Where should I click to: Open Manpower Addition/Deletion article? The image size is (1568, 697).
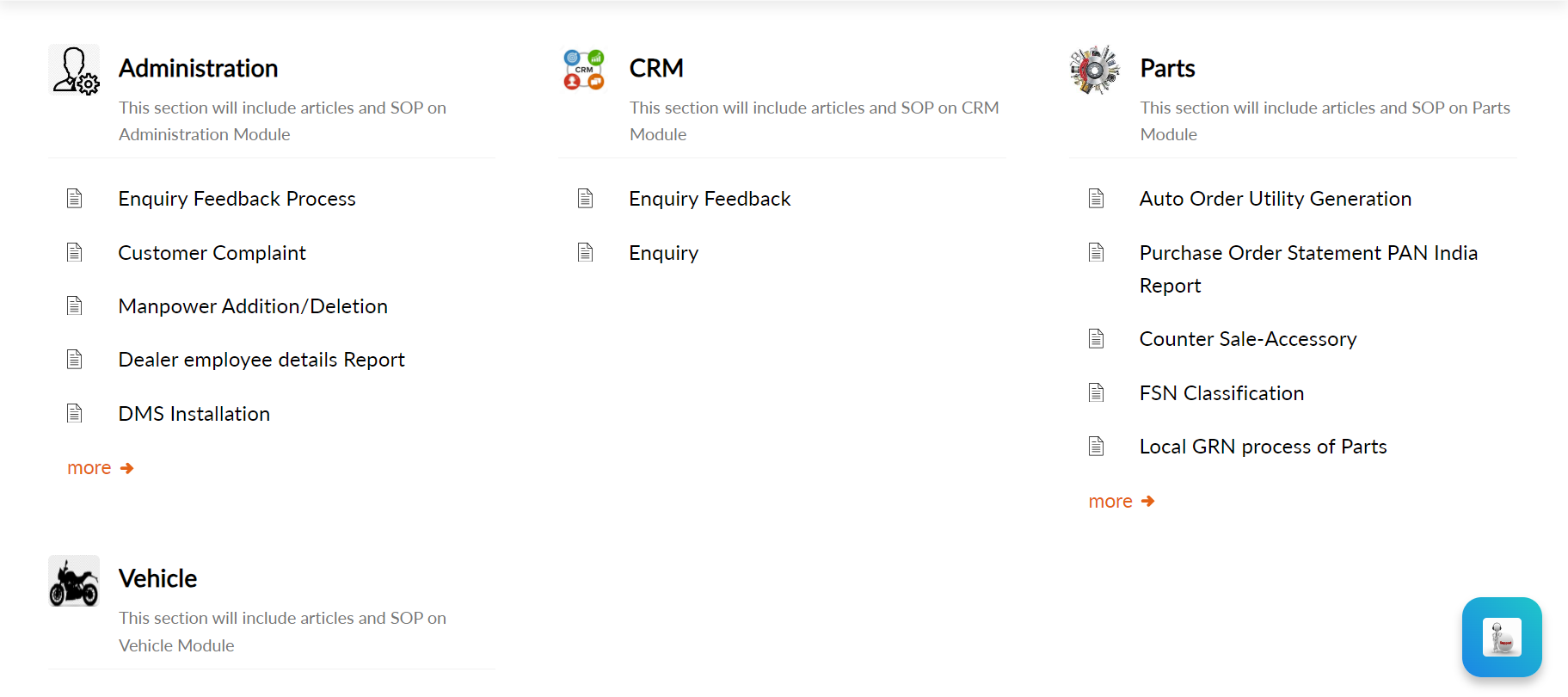[x=253, y=306]
